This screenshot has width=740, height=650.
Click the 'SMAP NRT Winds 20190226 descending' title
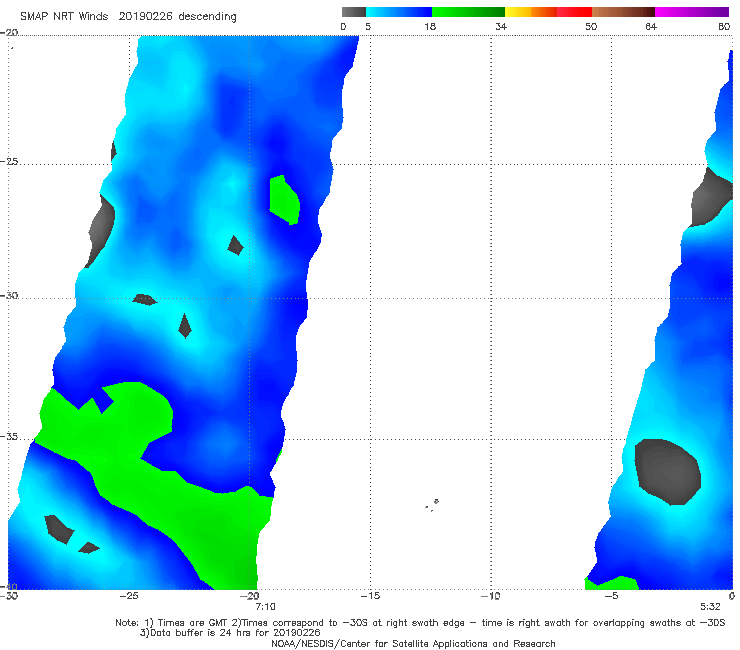[x=128, y=17]
